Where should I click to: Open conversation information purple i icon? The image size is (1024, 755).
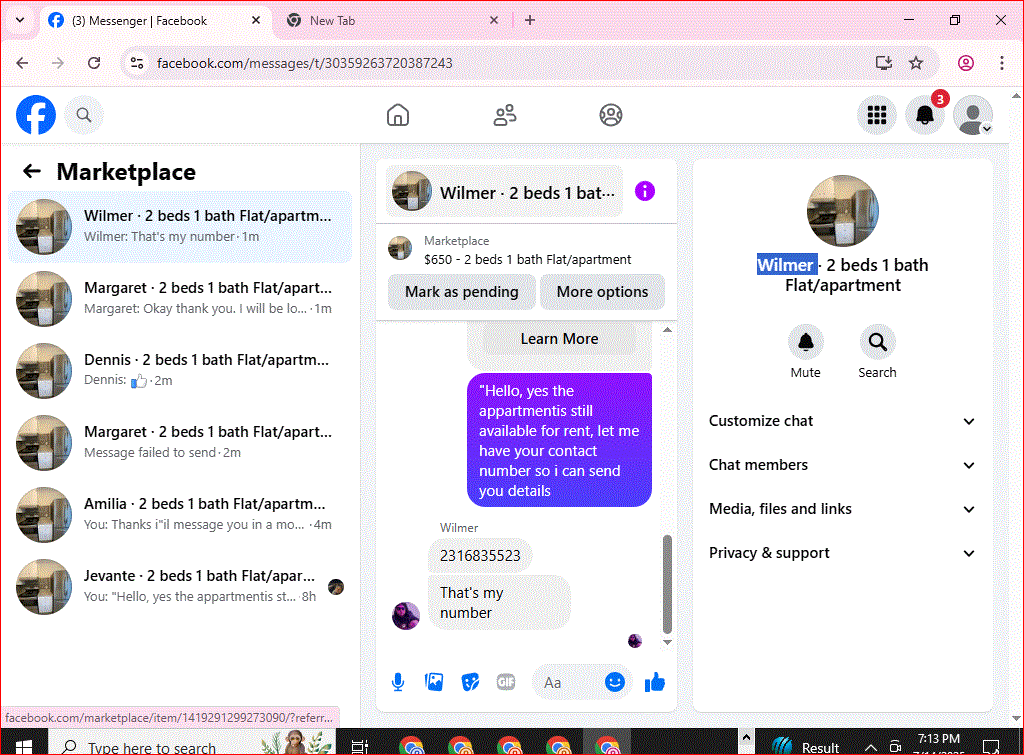tap(645, 191)
